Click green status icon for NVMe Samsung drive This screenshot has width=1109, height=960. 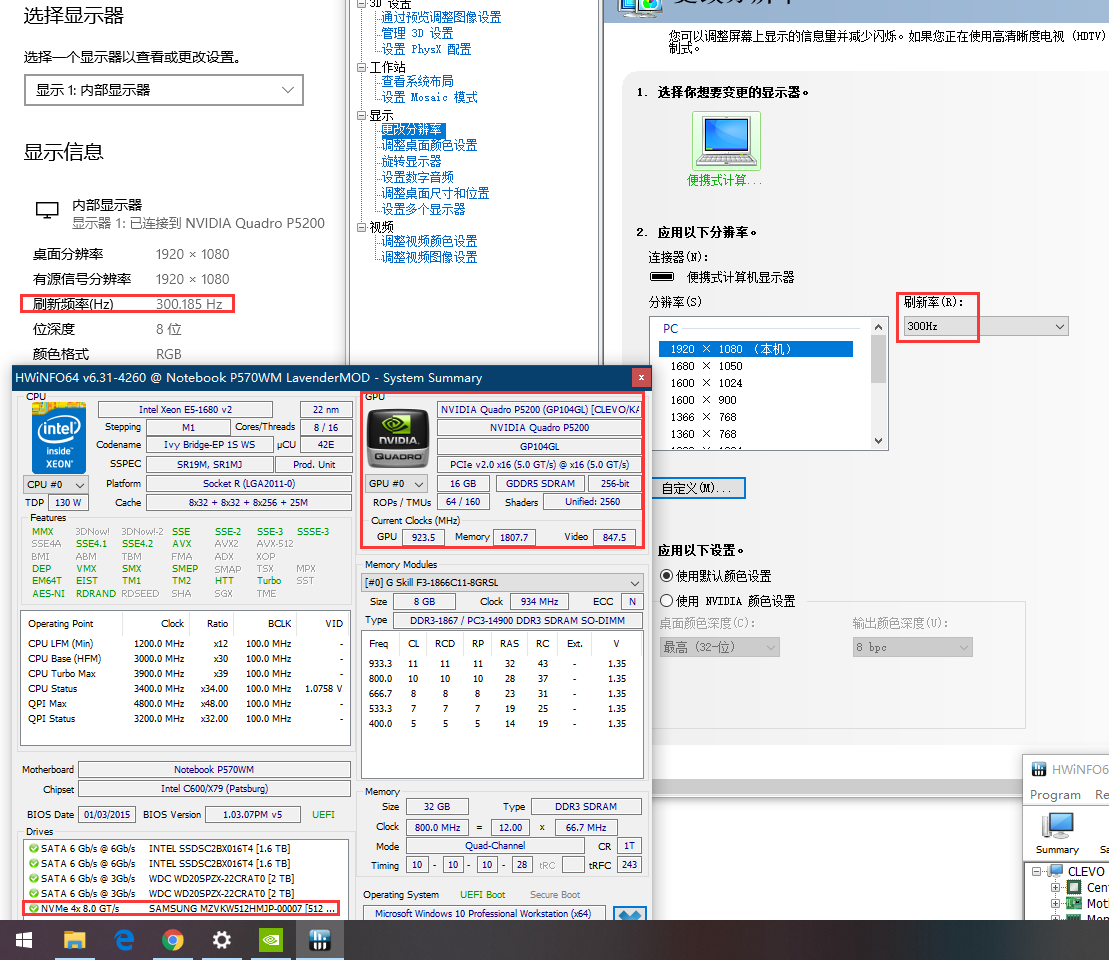[33, 908]
